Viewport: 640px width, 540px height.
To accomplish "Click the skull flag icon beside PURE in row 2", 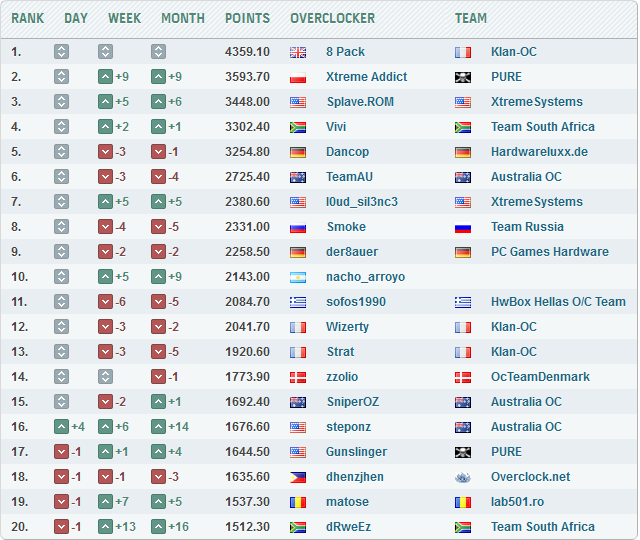I will pyautogui.click(x=463, y=77).
